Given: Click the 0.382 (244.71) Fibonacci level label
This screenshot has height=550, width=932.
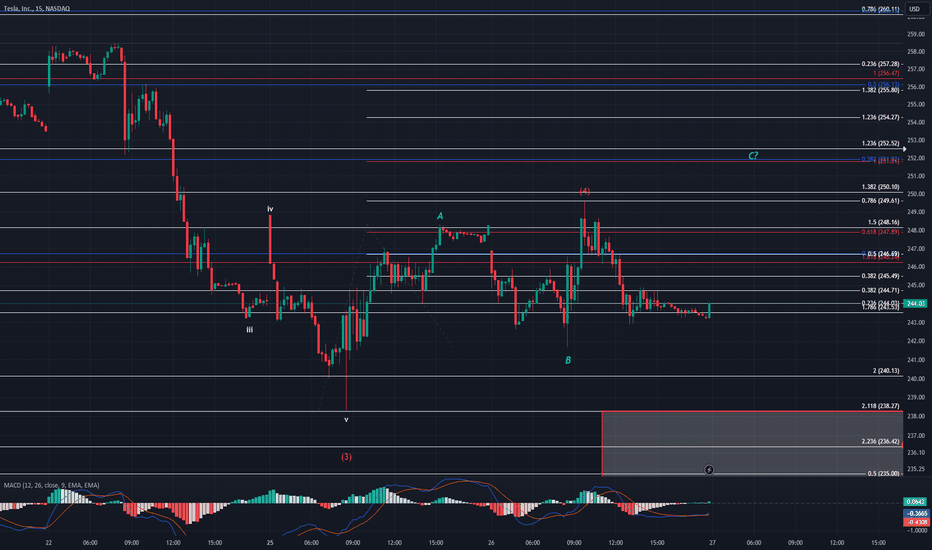Looking at the screenshot, I should [x=880, y=290].
